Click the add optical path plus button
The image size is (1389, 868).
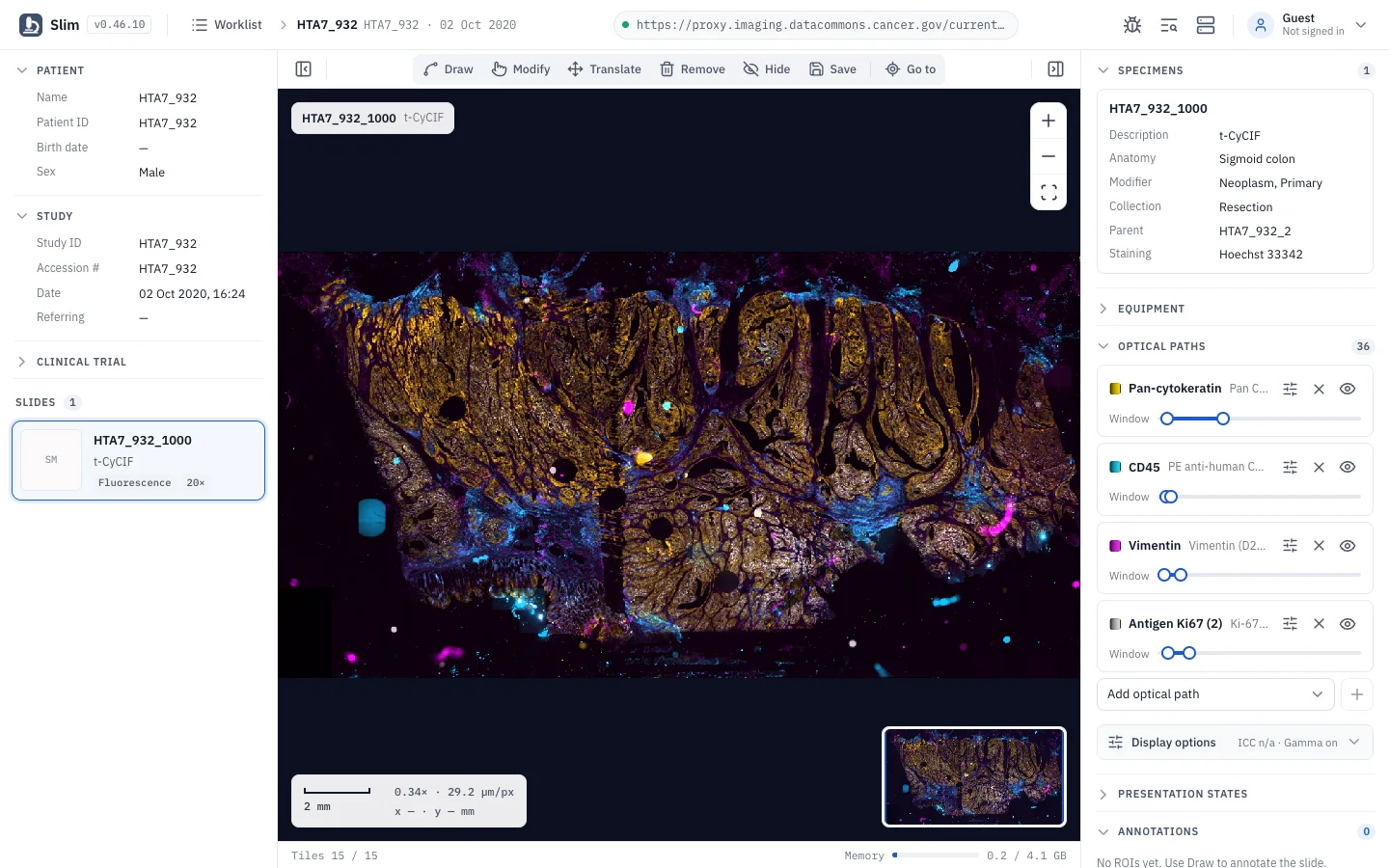(1357, 694)
